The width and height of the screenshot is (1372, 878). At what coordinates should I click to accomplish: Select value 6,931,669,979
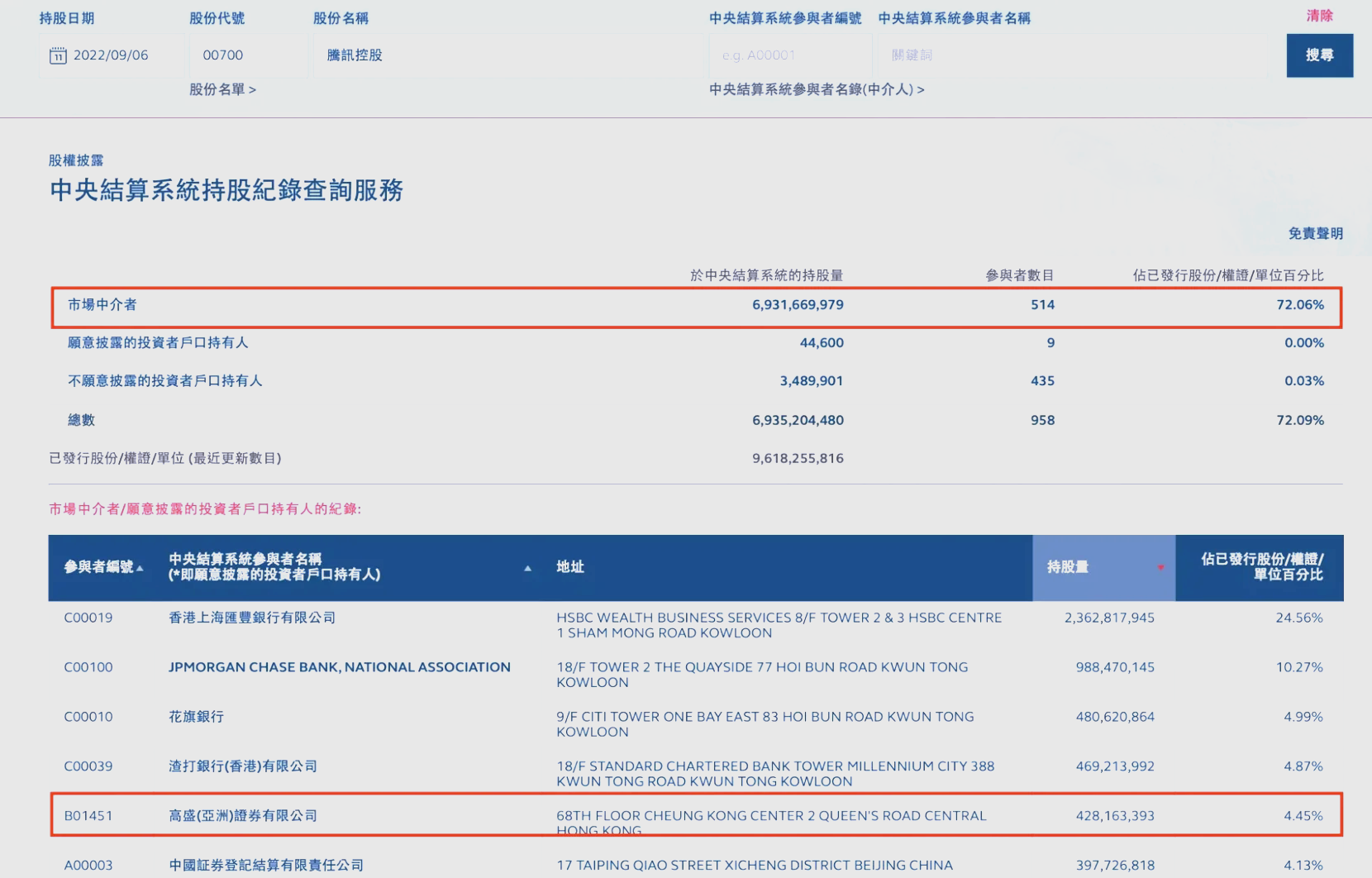[798, 305]
